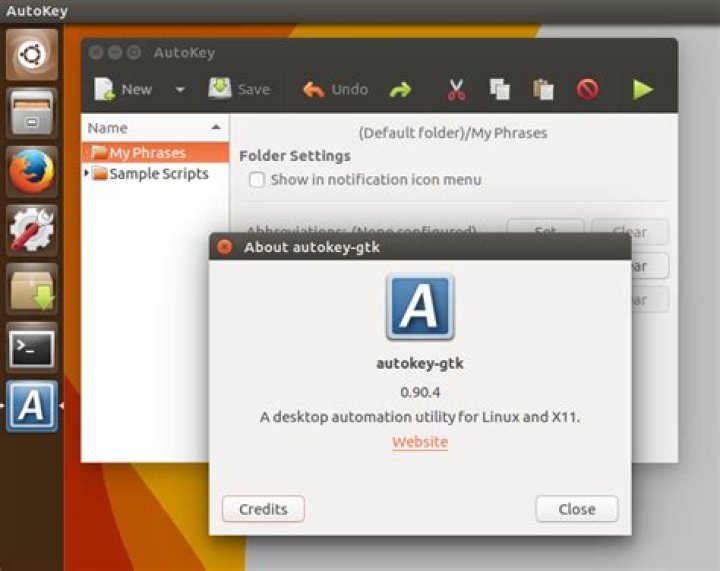Select the My Phrases folder
The image size is (720, 571).
155,152
